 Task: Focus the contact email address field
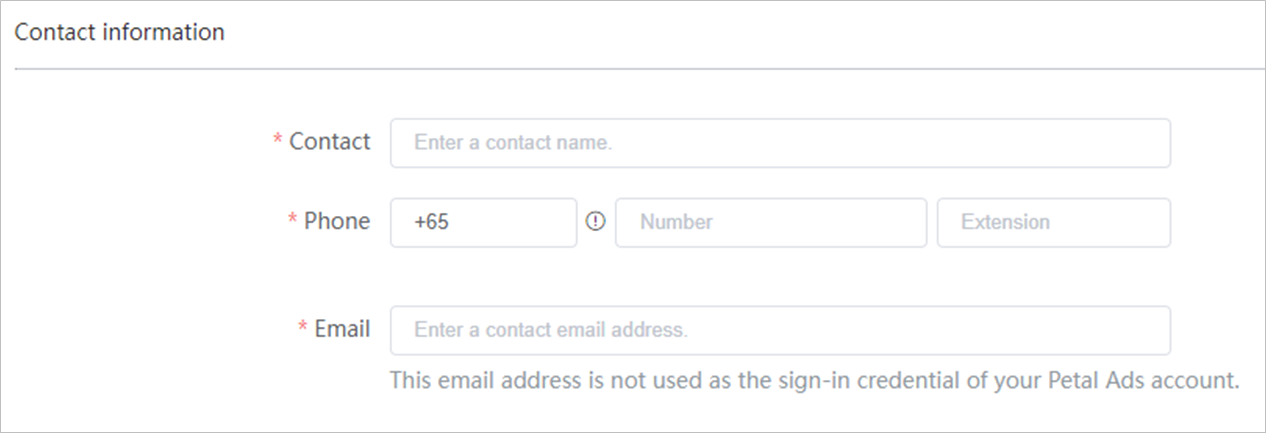(x=780, y=330)
